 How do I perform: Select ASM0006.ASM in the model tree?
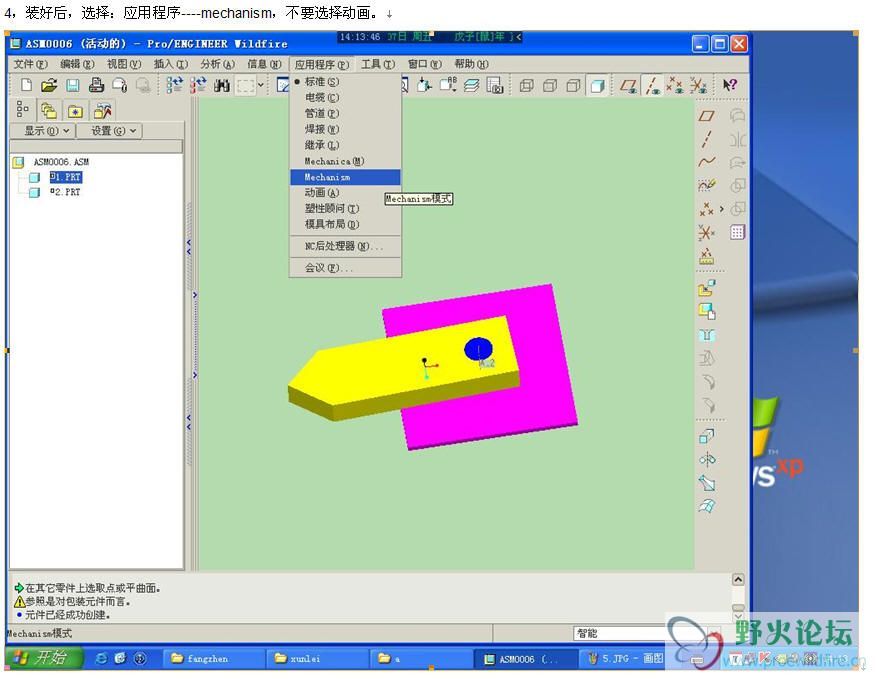point(61,162)
